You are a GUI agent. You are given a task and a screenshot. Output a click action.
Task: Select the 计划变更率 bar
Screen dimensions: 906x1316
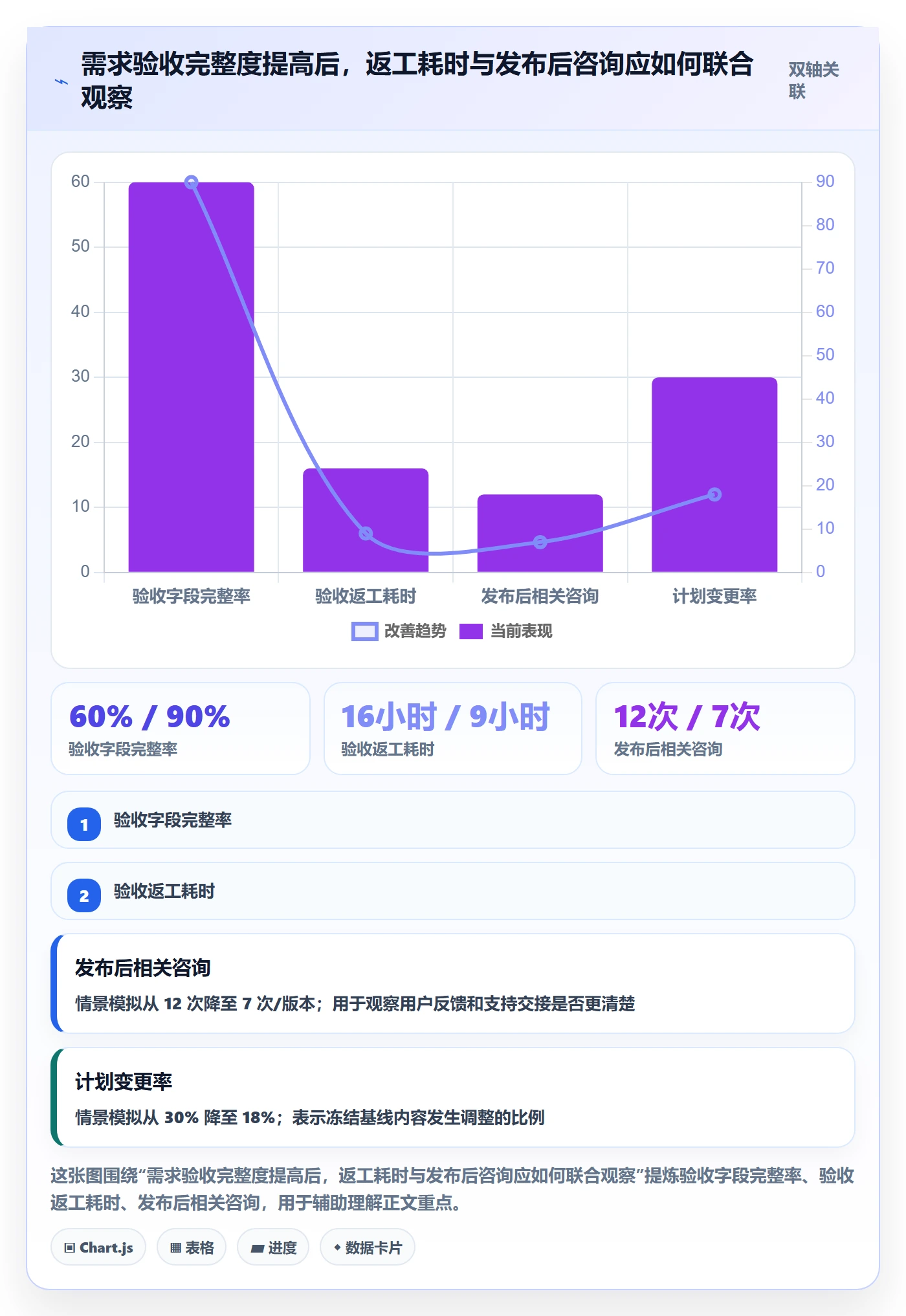[714, 474]
